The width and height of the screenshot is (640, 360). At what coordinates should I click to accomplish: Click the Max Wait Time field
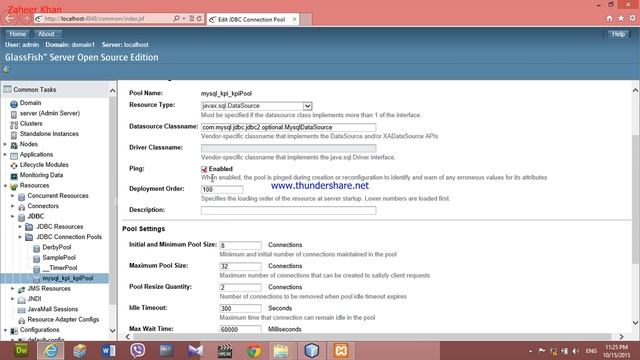[x=240, y=329]
